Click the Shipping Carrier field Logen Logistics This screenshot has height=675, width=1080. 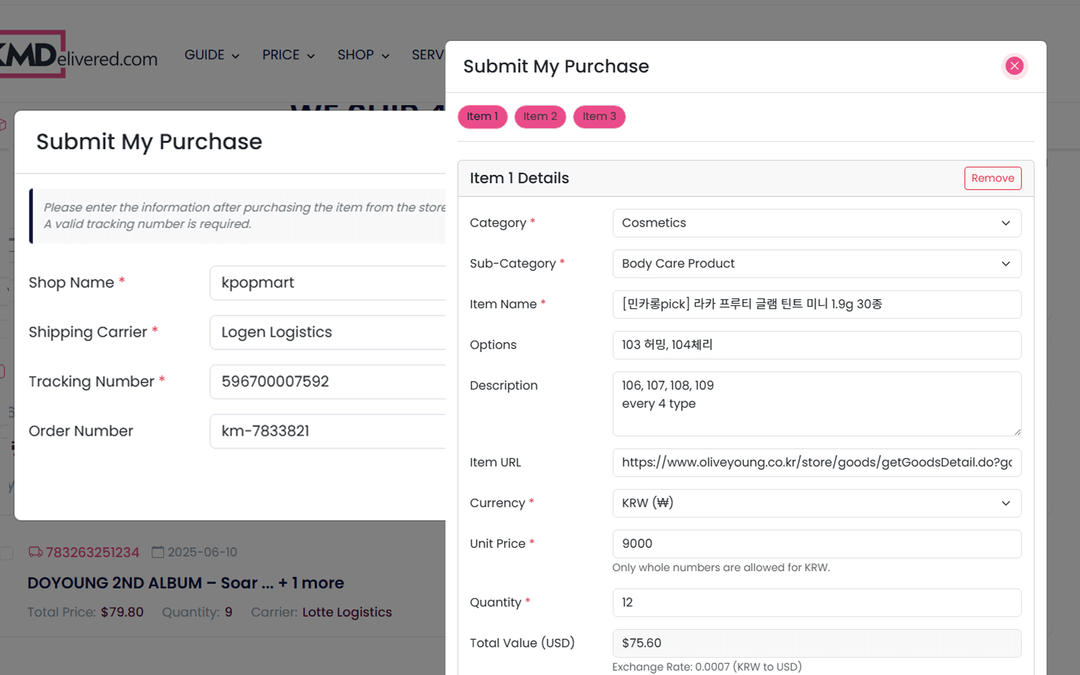[x=328, y=333]
